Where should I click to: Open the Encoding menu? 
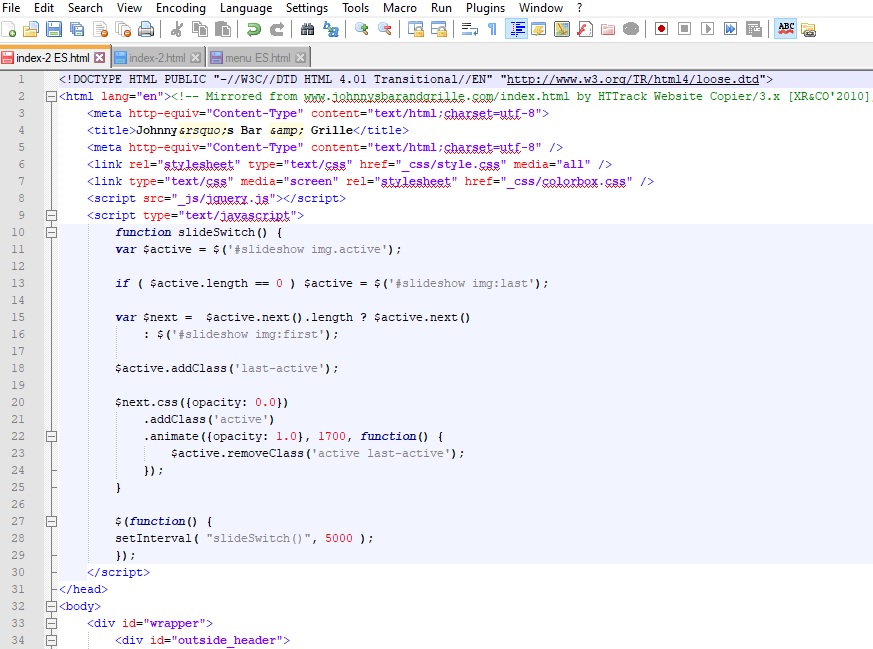181,8
